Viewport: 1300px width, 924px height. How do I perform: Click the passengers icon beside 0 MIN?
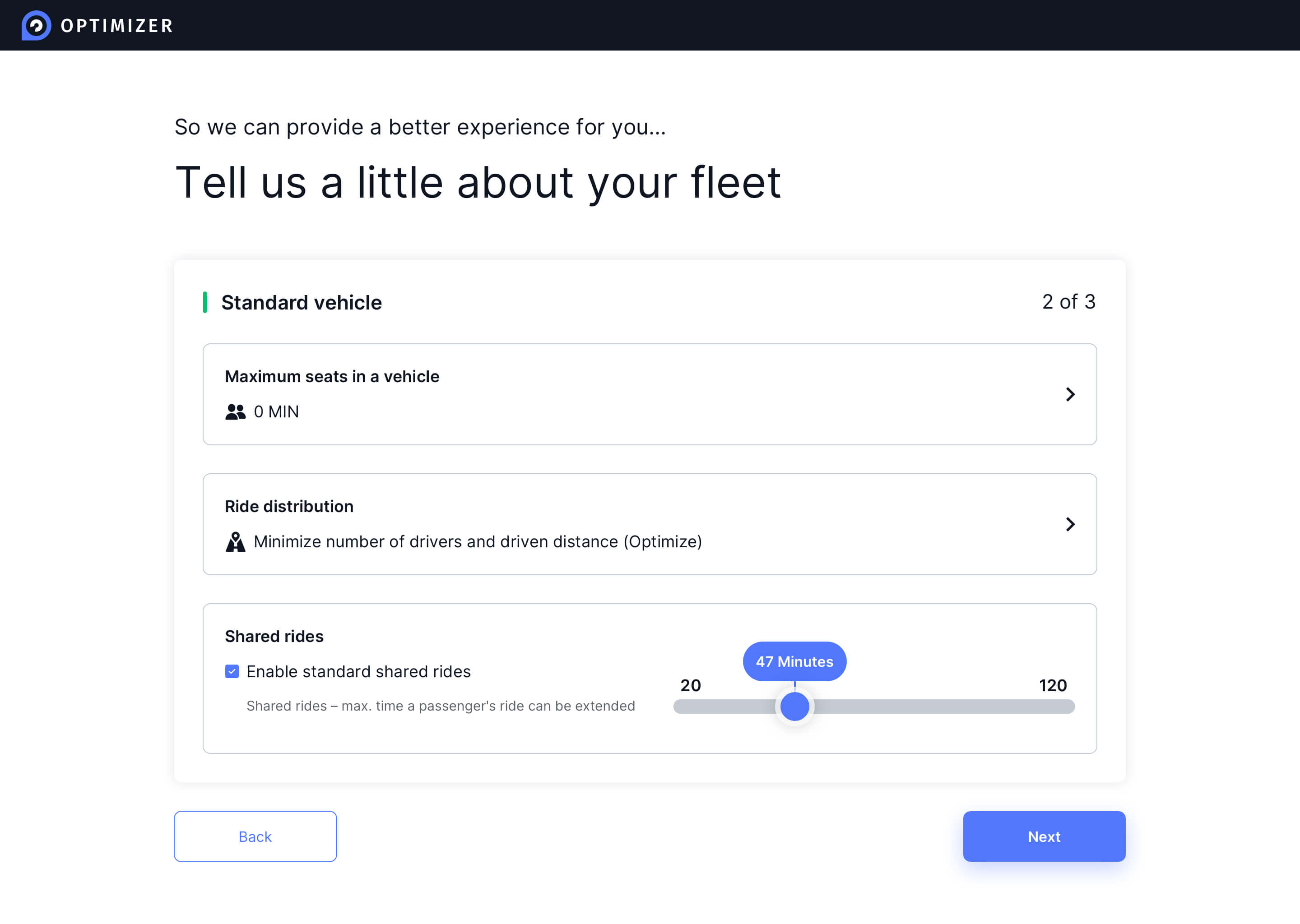235,411
